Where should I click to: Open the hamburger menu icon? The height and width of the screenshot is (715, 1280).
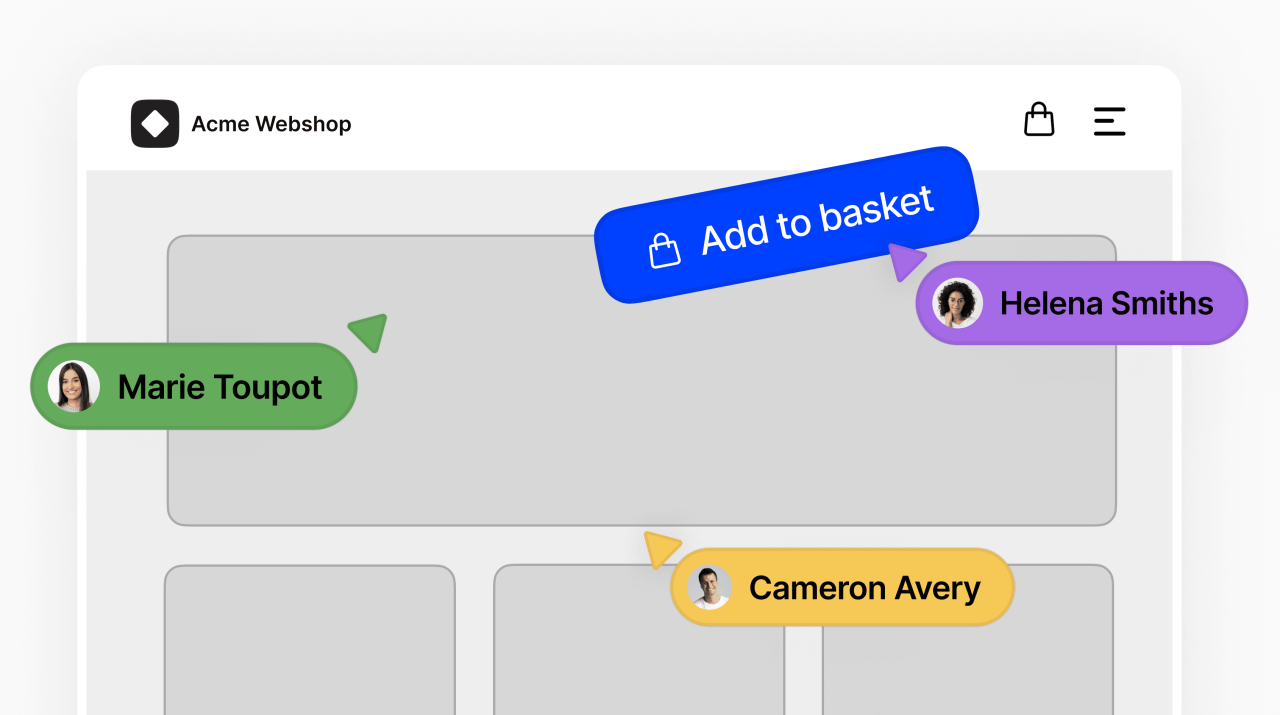1110,120
